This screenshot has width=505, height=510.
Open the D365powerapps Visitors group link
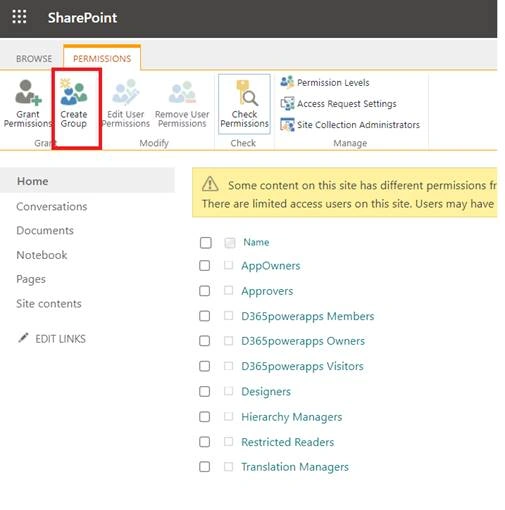[302, 367]
